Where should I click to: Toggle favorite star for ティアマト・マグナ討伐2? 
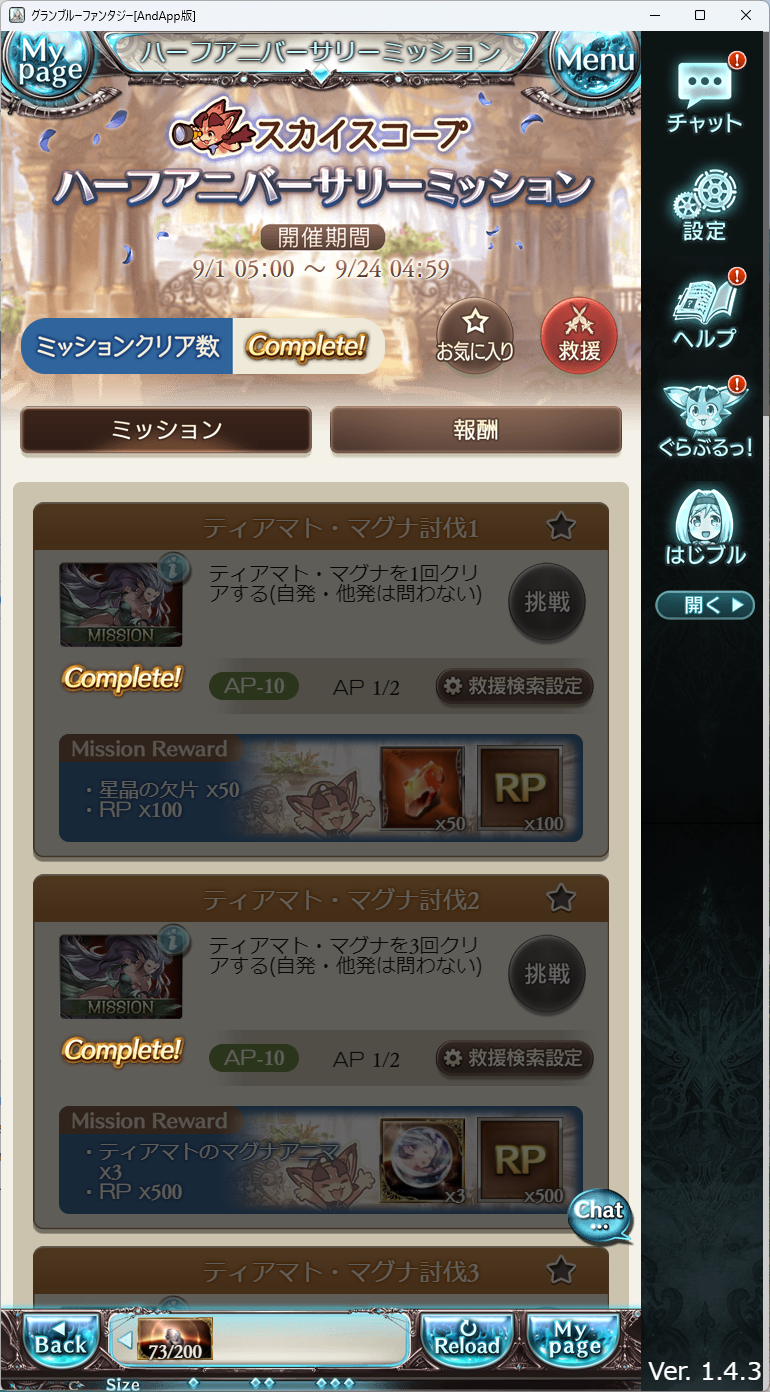(561, 898)
